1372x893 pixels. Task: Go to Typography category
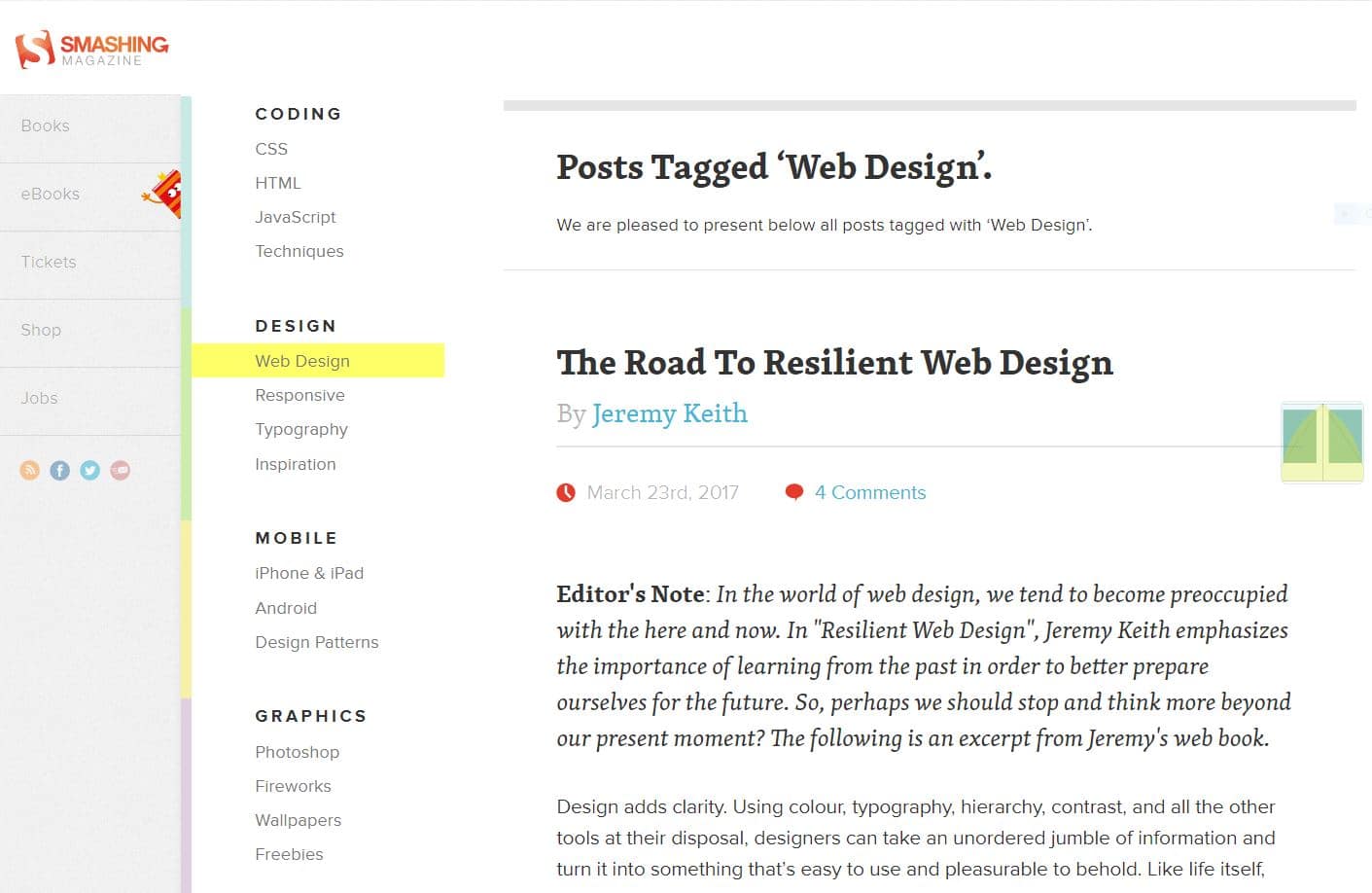[301, 429]
